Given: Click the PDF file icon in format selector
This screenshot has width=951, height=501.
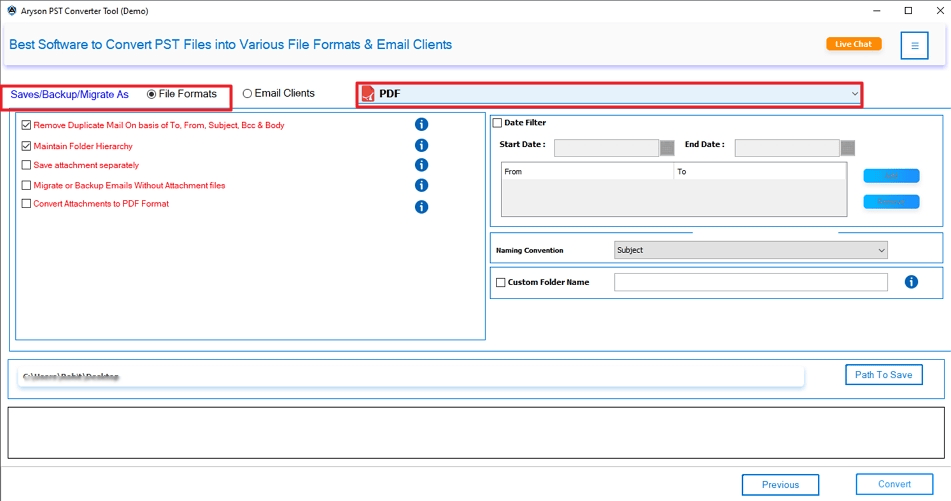Looking at the screenshot, I should coord(368,94).
